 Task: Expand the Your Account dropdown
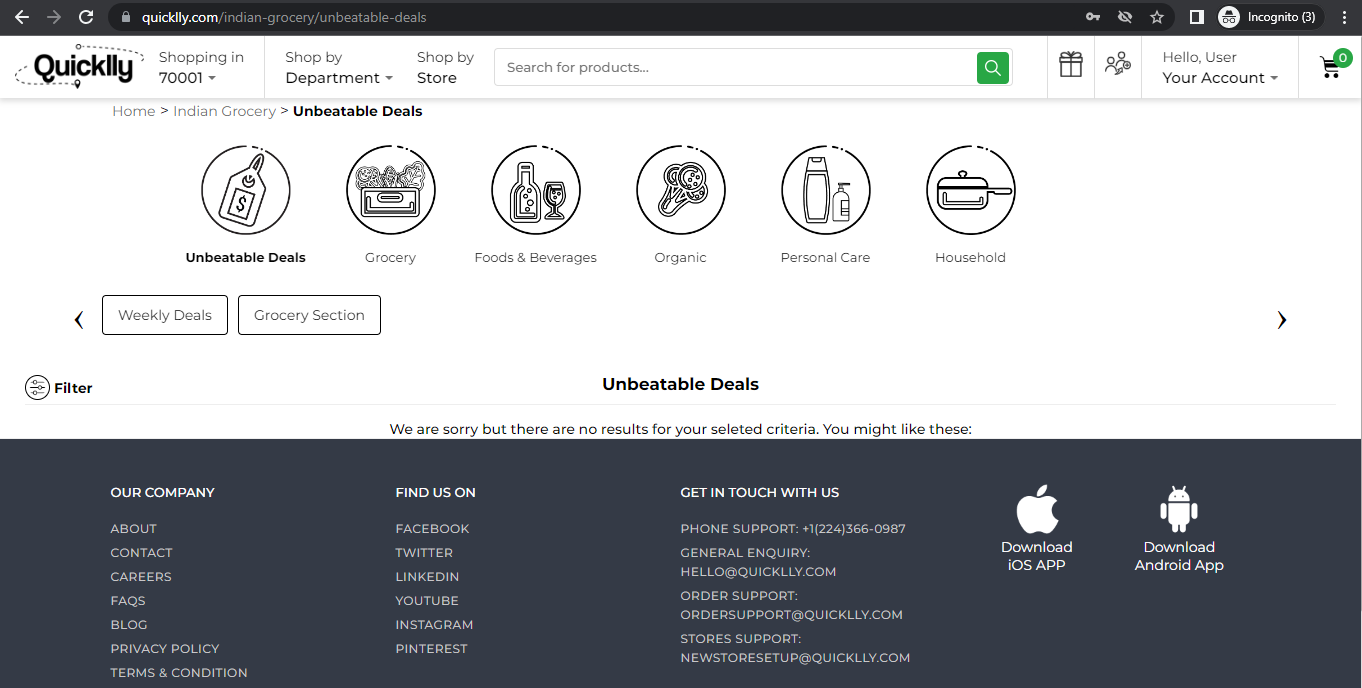(x=1220, y=67)
